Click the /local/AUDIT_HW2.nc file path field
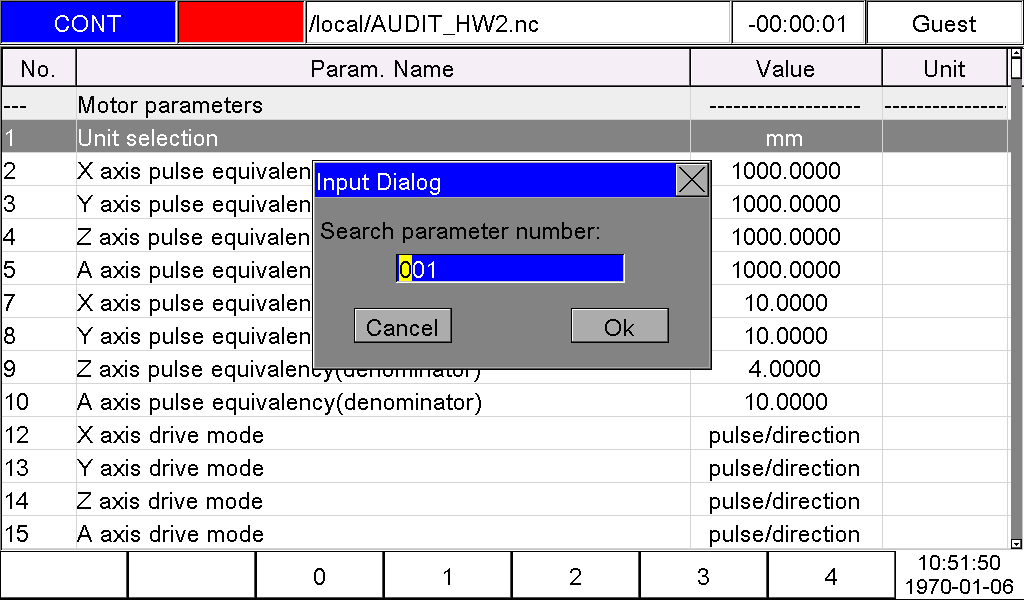This screenshot has width=1024, height=600. click(517, 23)
